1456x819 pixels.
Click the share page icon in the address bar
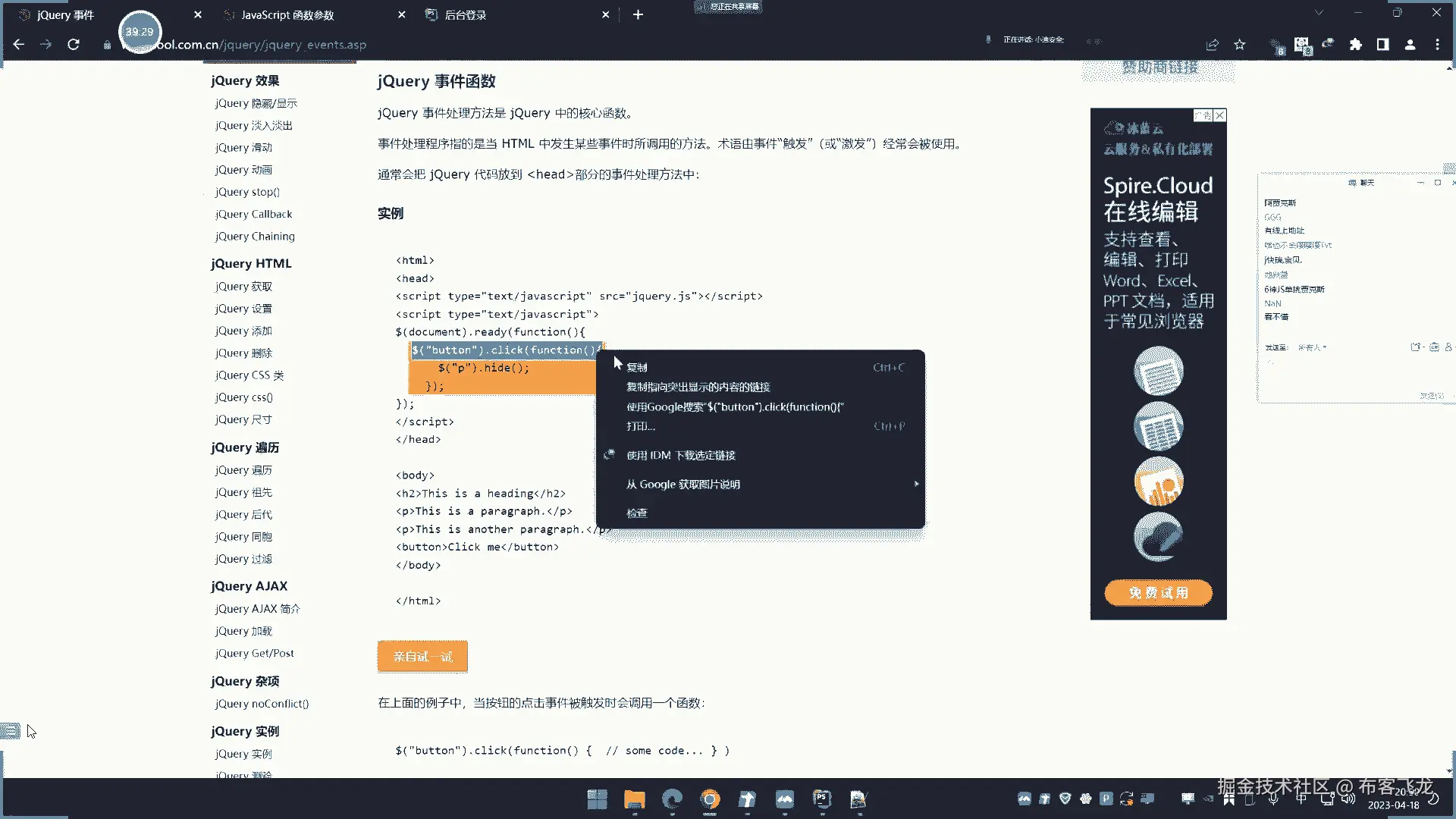pyautogui.click(x=1212, y=45)
